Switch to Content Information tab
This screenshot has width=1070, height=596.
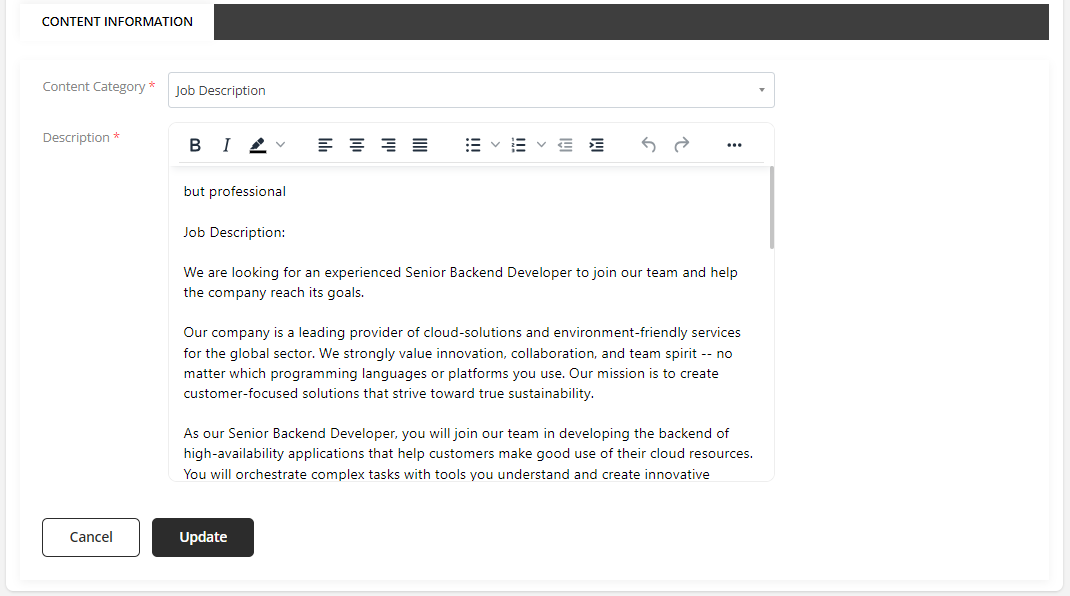point(117,21)
